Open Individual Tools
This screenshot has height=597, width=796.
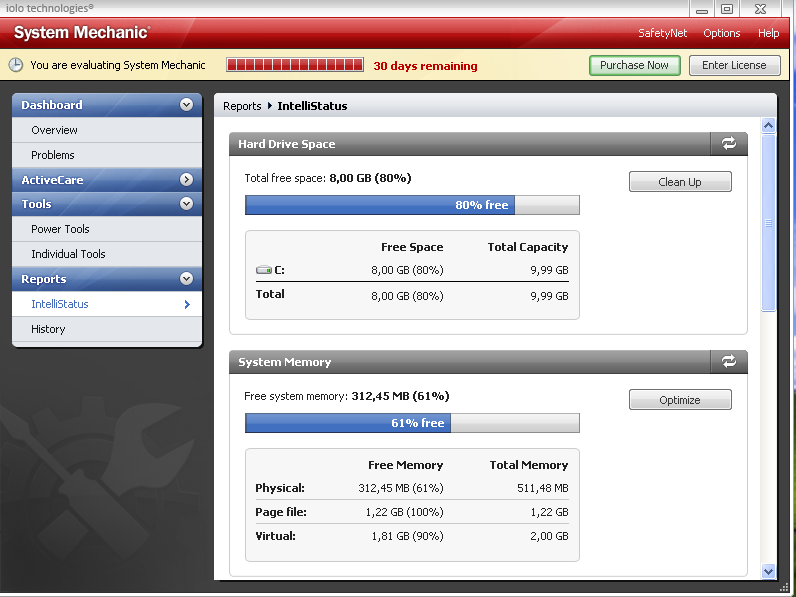tap(107, 254)
